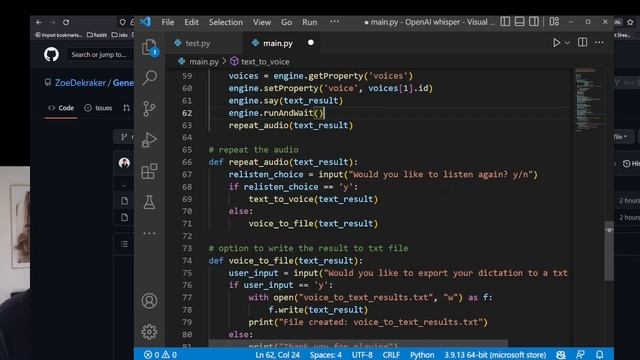Viewport: 640px width, 360px height.
Task: Click the VS Code logo icon
Action: (x=145, y=22)
